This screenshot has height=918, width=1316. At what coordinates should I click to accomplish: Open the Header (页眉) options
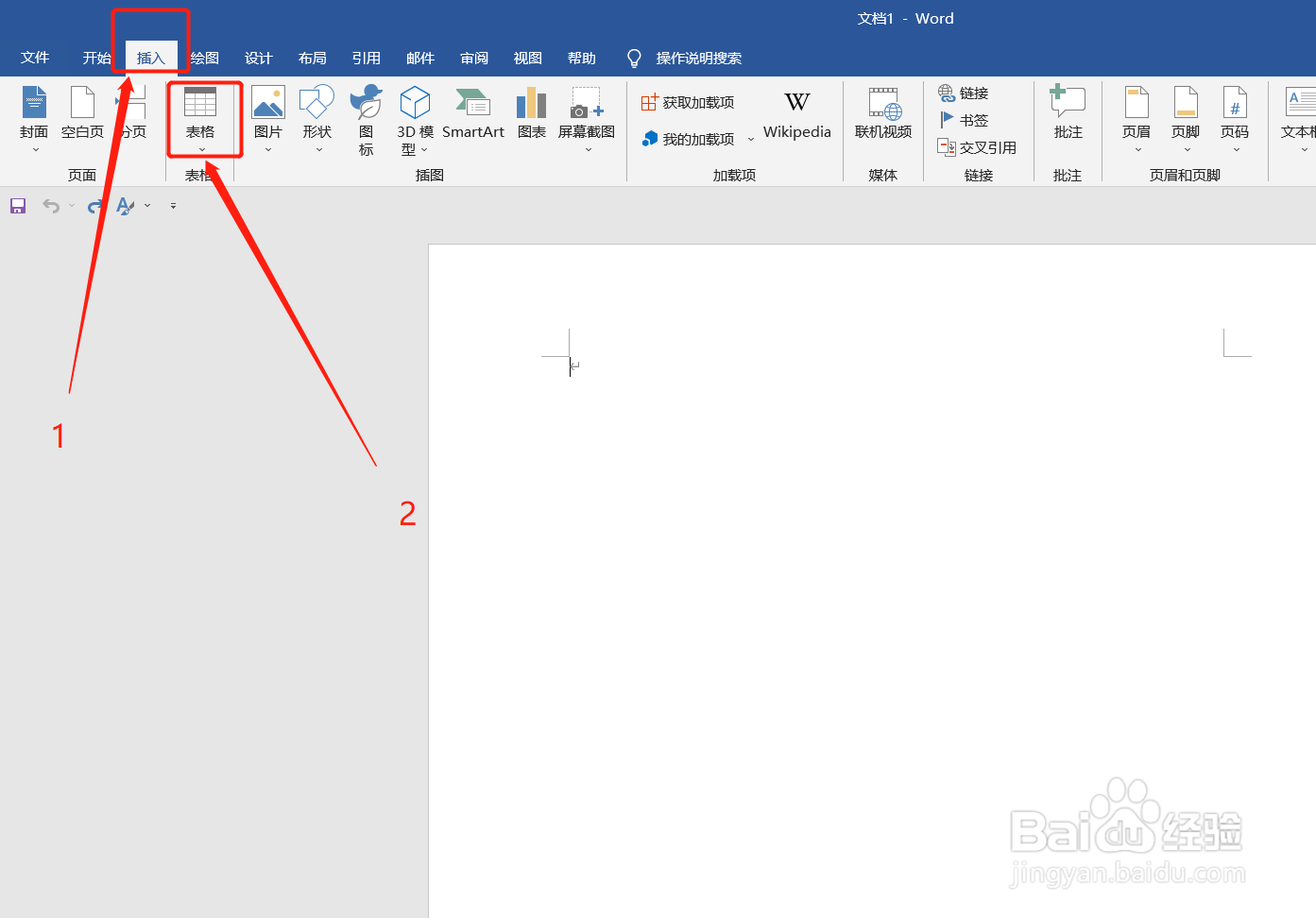pyautogui.click(x=1137, y=117)
